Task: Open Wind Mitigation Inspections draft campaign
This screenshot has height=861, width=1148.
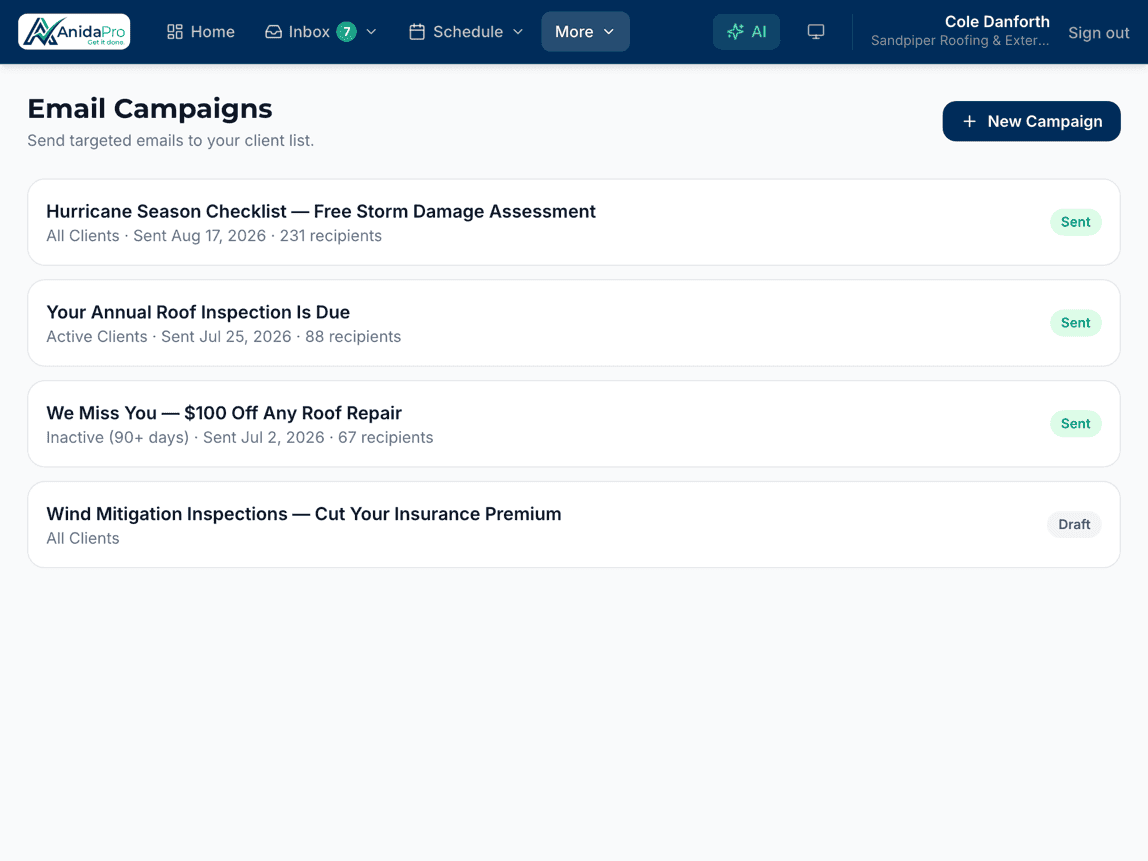Action: coord(573,524)
